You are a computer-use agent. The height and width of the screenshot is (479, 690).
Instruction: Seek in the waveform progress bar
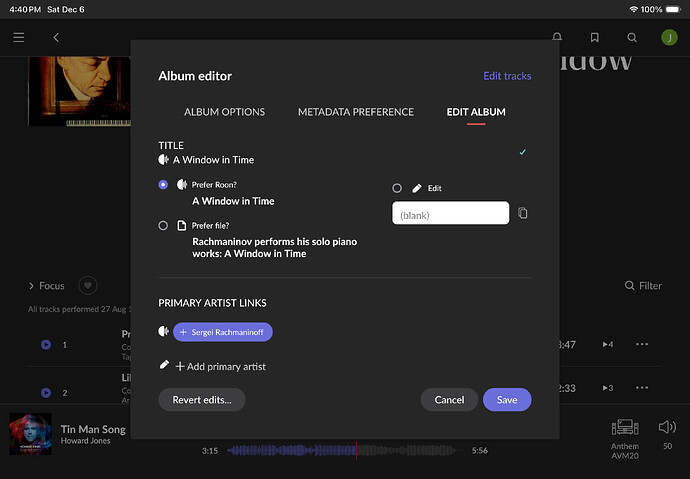coord(345,450)
